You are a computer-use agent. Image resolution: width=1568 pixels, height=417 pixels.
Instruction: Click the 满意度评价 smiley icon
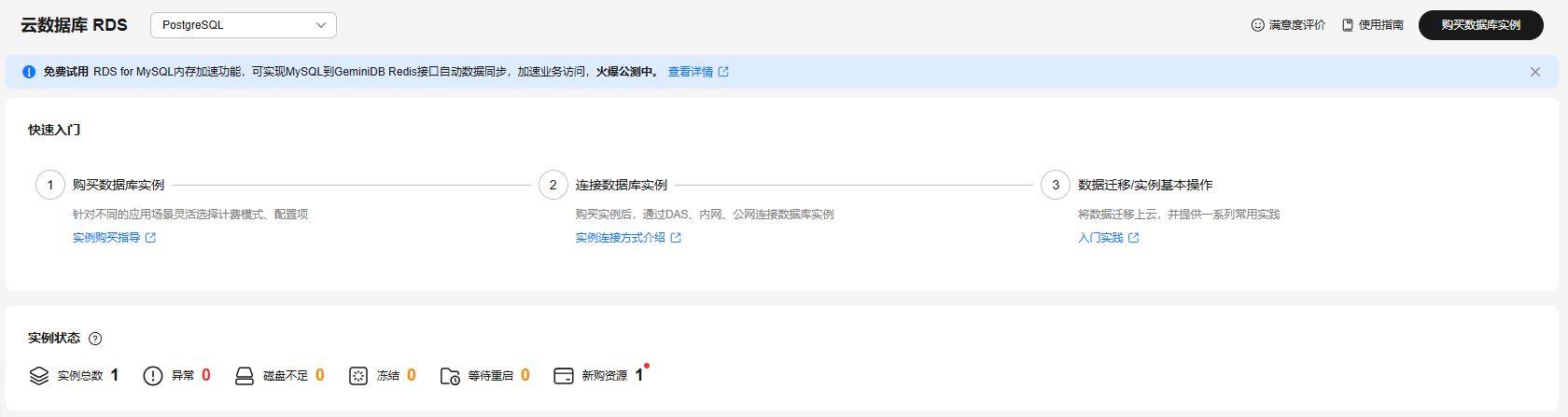[1257, 25]
